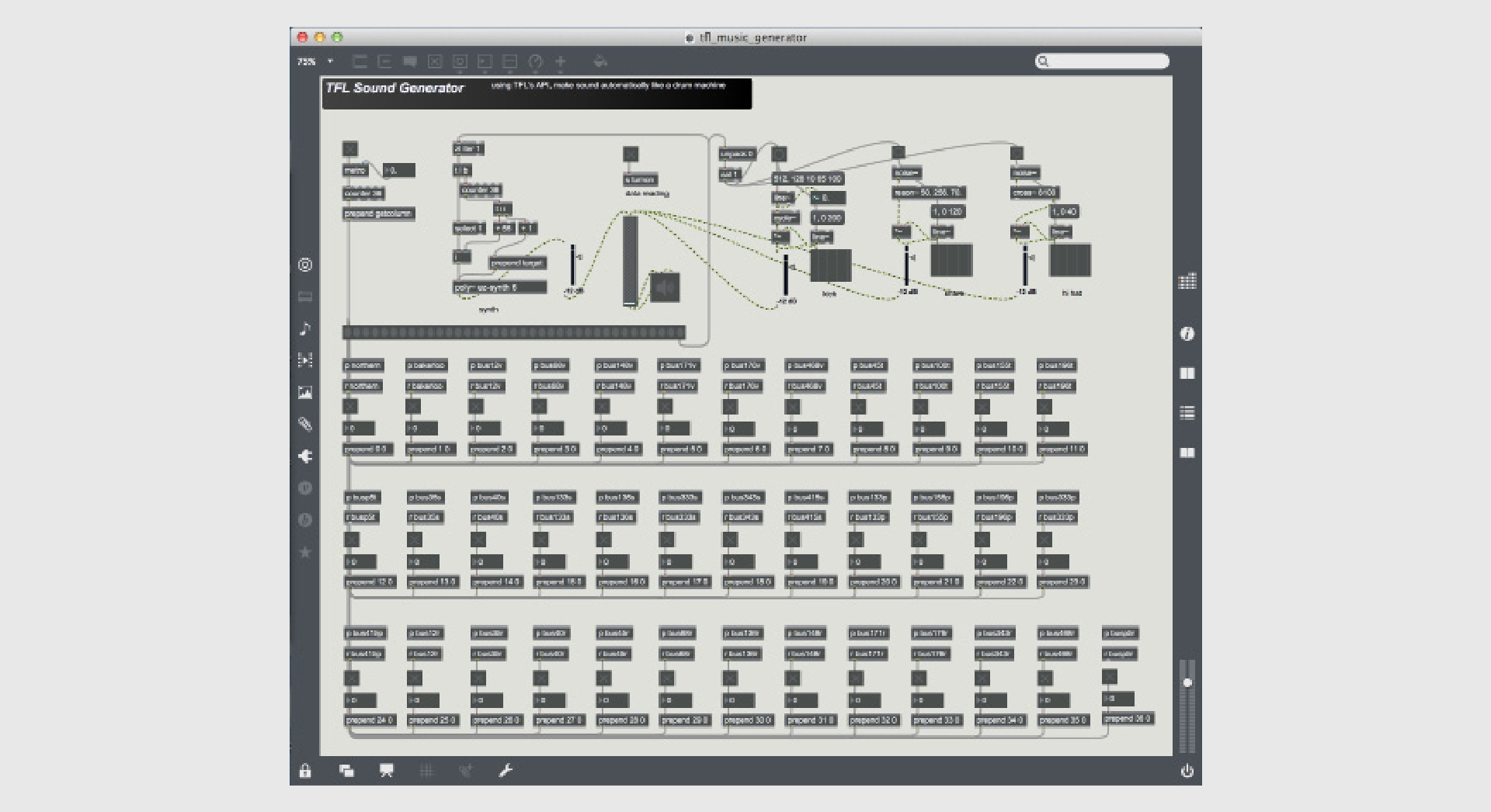Insert a comment using toolbar icon
This screenshot has width=1491, height=812.
(409, 61)
